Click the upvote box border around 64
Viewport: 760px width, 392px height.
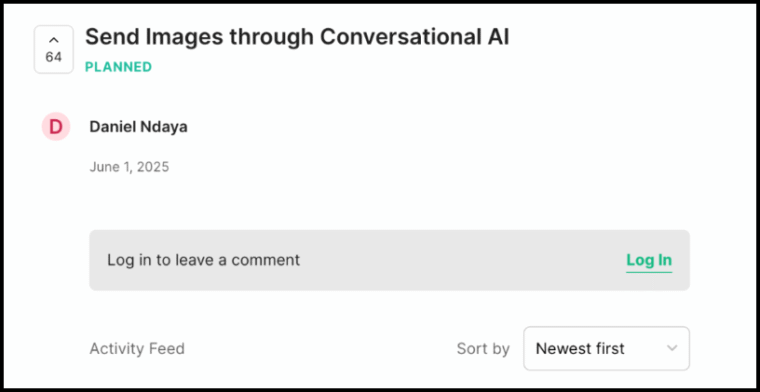pos(54,49)
